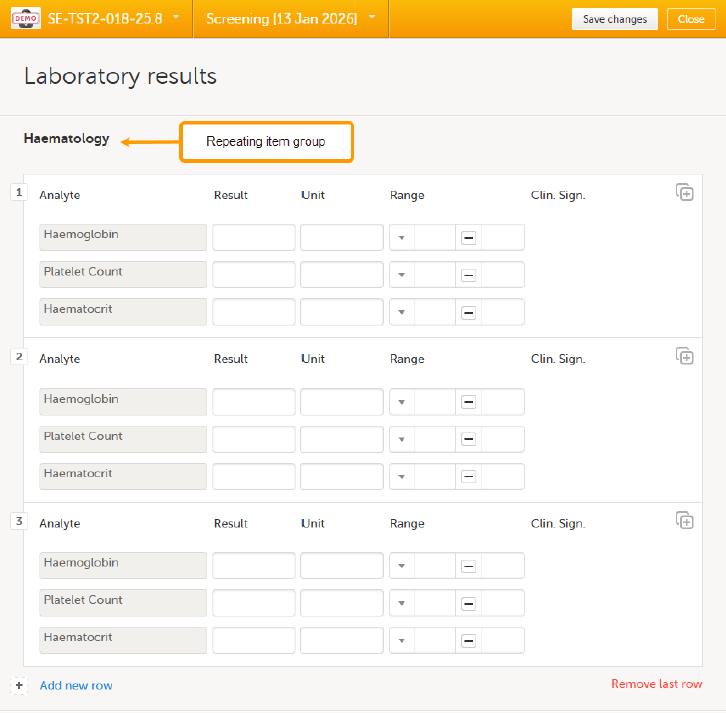Open range dropdown for row 1 Haemoglobin
Viewport: 726px width, 713px height.
tap(401, 238)
